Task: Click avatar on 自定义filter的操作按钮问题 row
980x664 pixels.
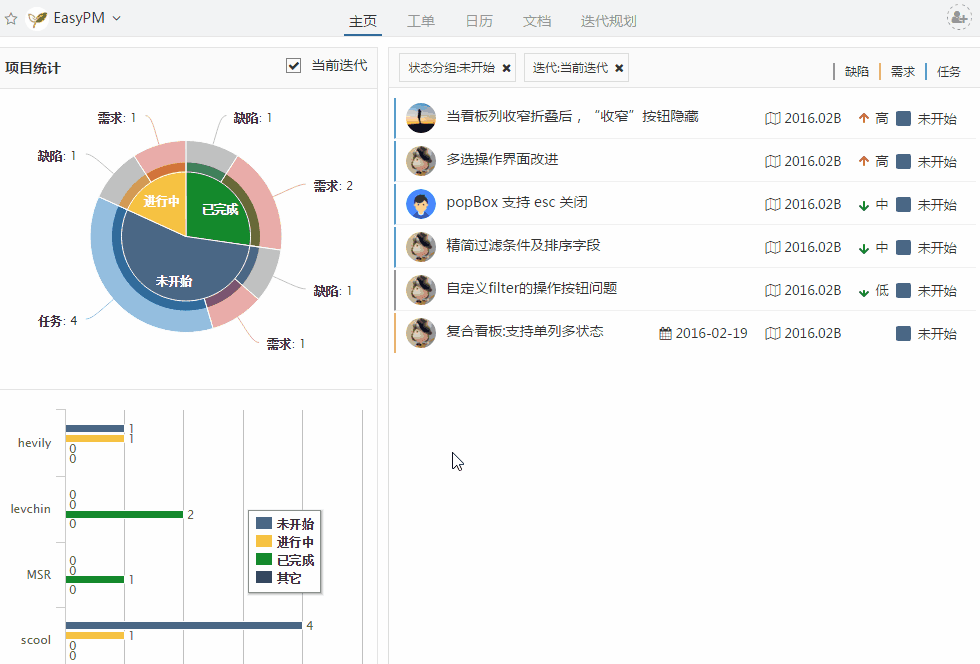Action: [421, 290]
